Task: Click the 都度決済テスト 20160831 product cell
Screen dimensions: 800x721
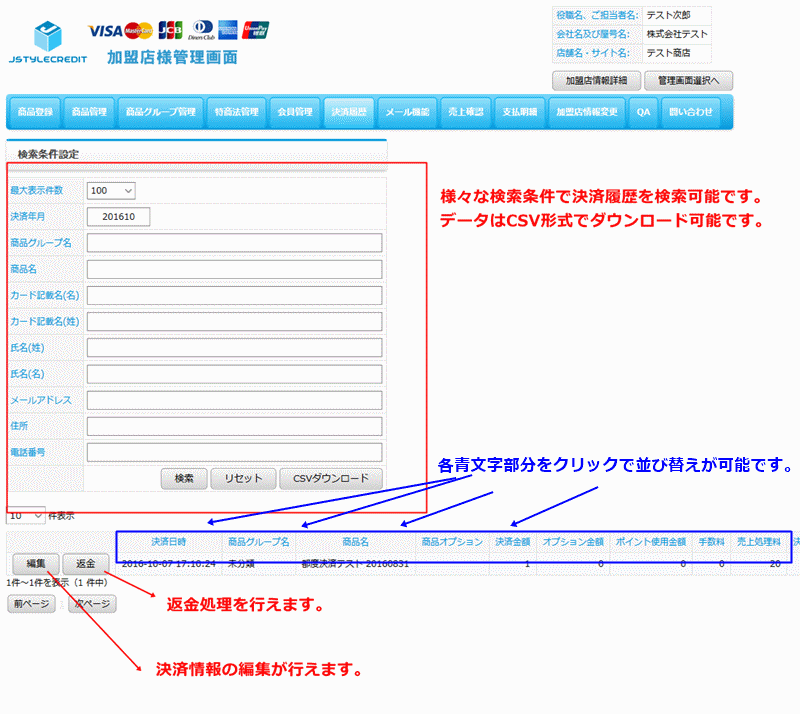Action: [355, 564]
